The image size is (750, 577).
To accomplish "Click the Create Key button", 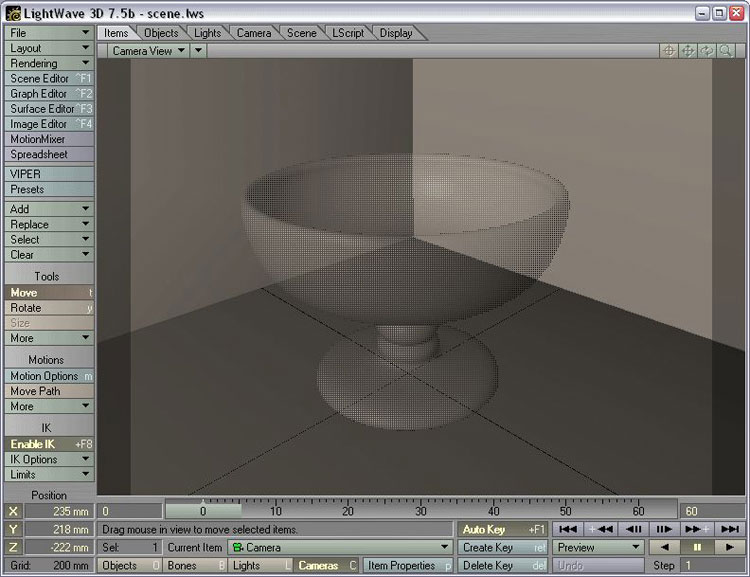I will pos(503,547).
